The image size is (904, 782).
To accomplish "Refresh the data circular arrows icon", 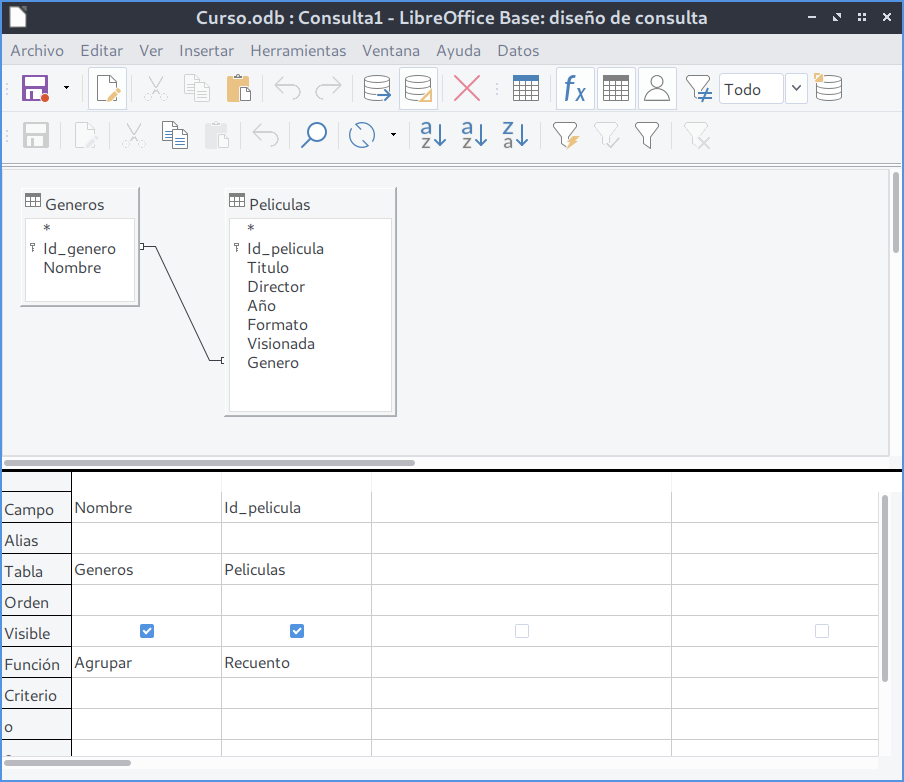I will [x=362, y=136].
